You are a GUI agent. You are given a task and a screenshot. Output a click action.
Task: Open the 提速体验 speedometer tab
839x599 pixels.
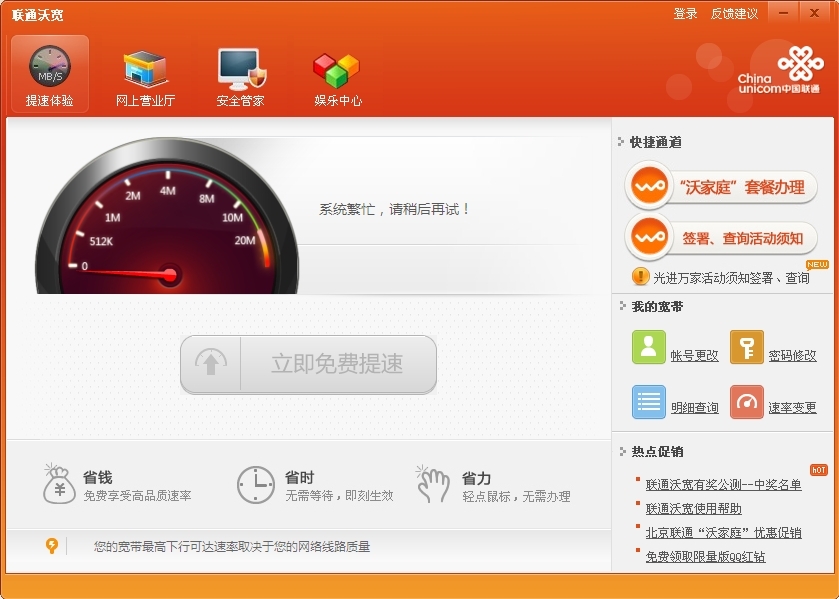[50, 74]
